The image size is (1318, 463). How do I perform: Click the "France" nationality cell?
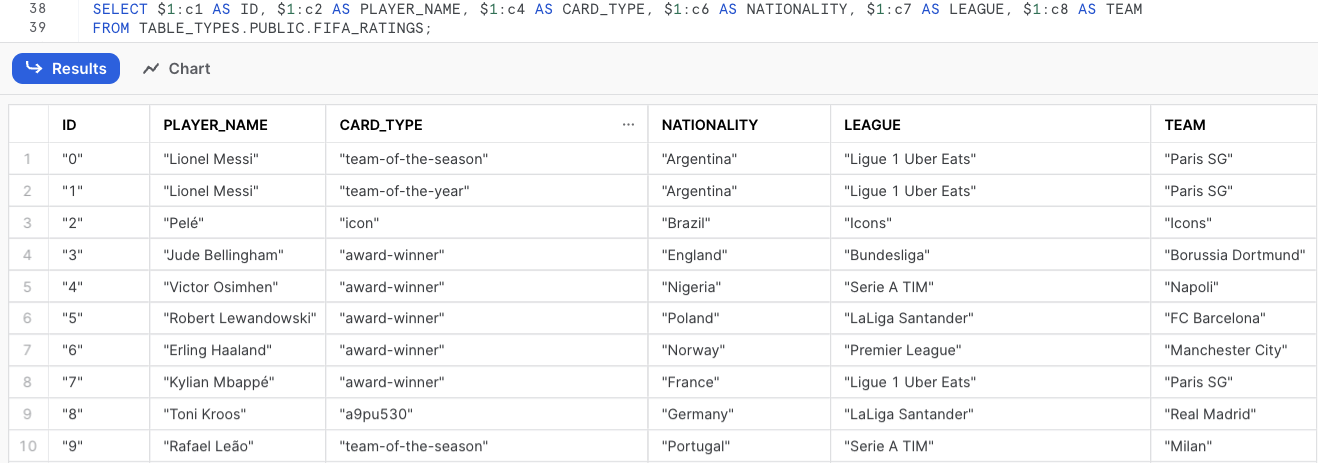(x=739, y=382)
